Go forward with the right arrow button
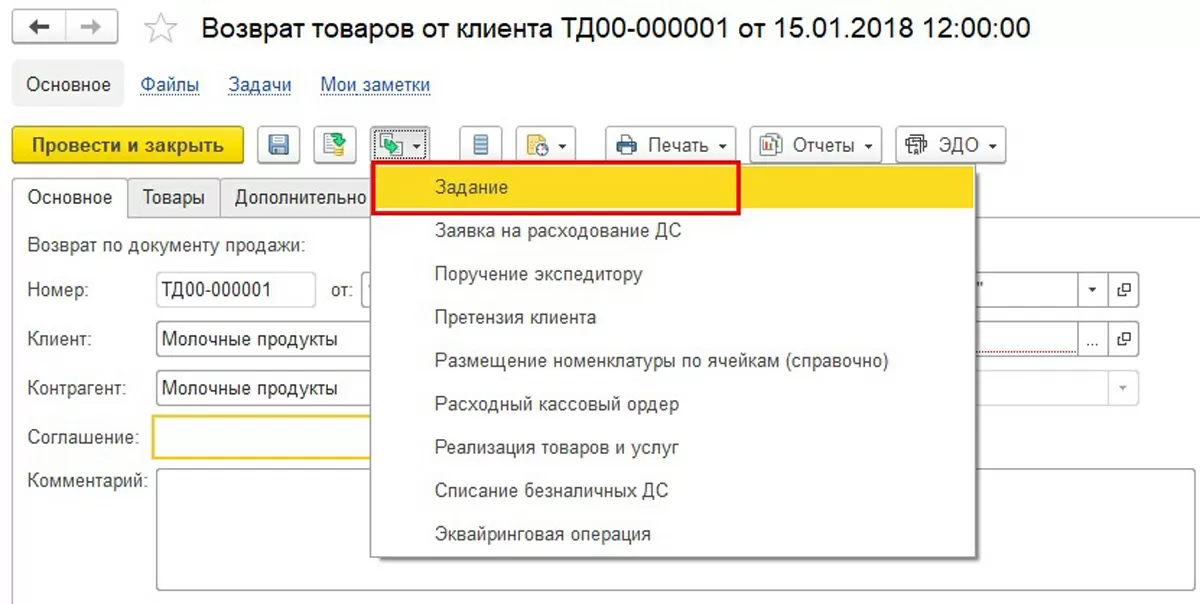This screenshot has height=604, width=1200. pos(90,28)
